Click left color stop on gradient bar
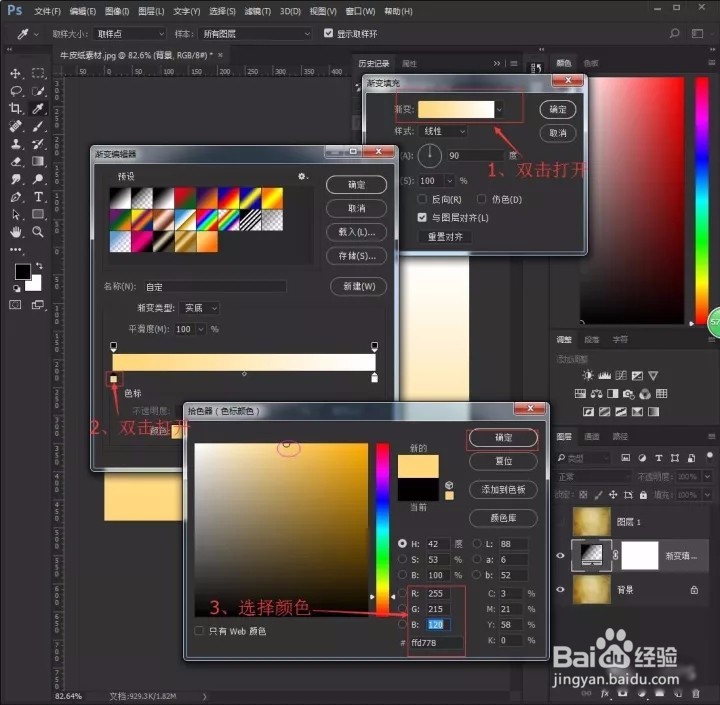This screenshot has height=705, width=720. click(x=113, y=378)
